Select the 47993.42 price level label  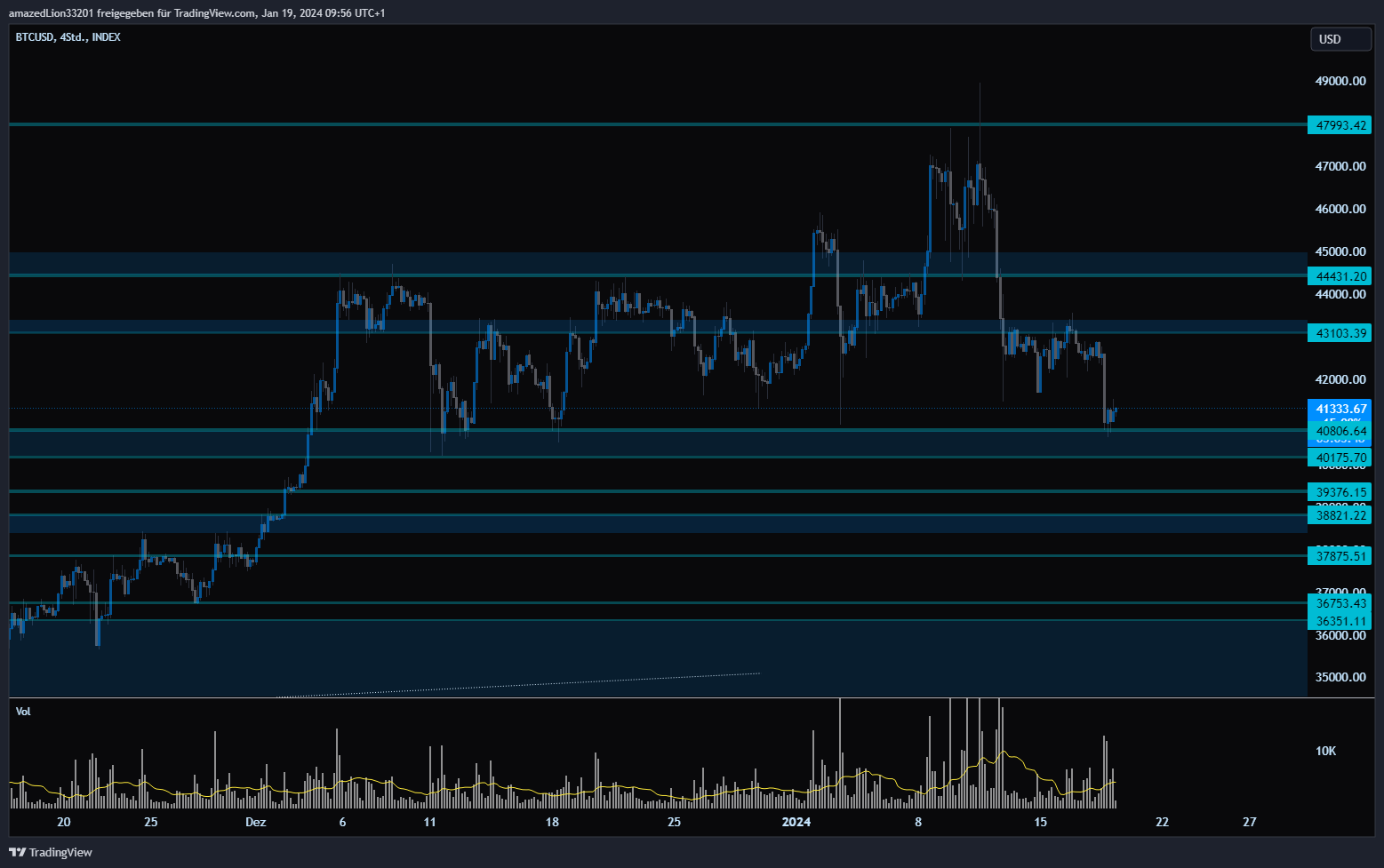[1340, 125]
